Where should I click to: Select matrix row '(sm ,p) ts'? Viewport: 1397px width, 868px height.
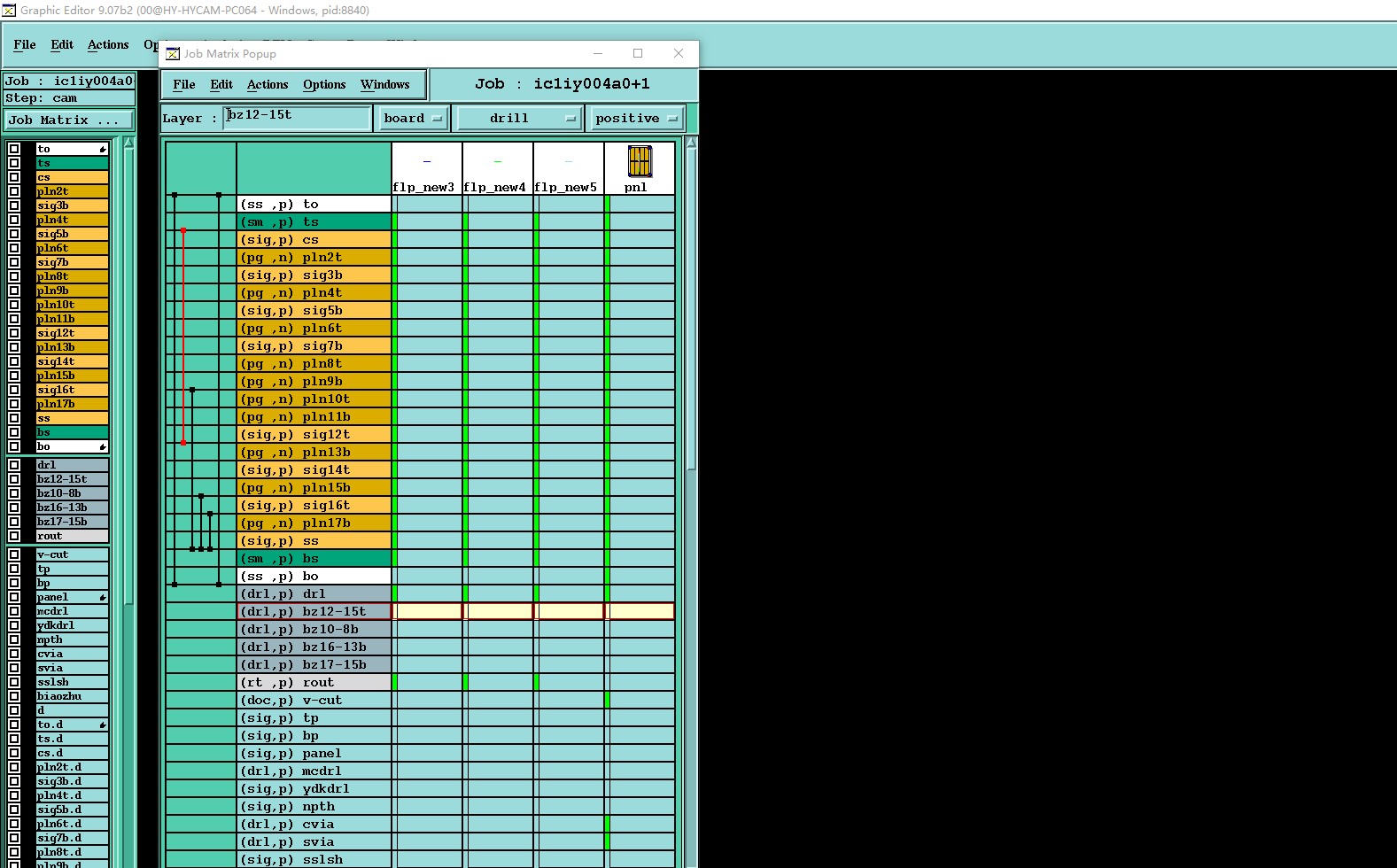[314, 221]
